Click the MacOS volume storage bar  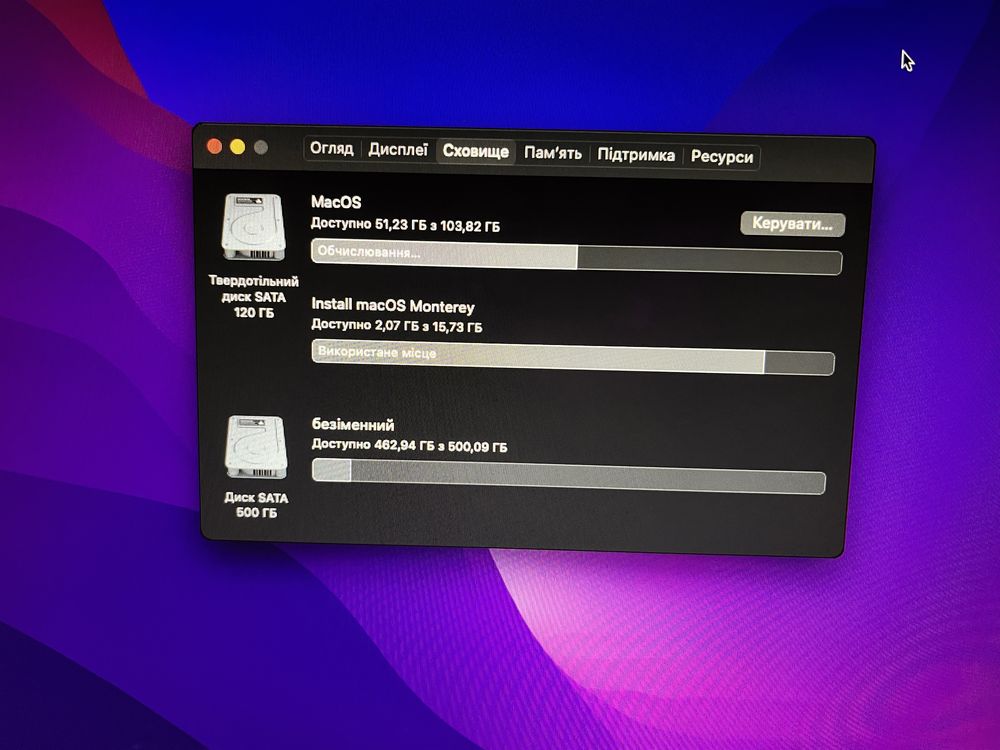[577, 257]
